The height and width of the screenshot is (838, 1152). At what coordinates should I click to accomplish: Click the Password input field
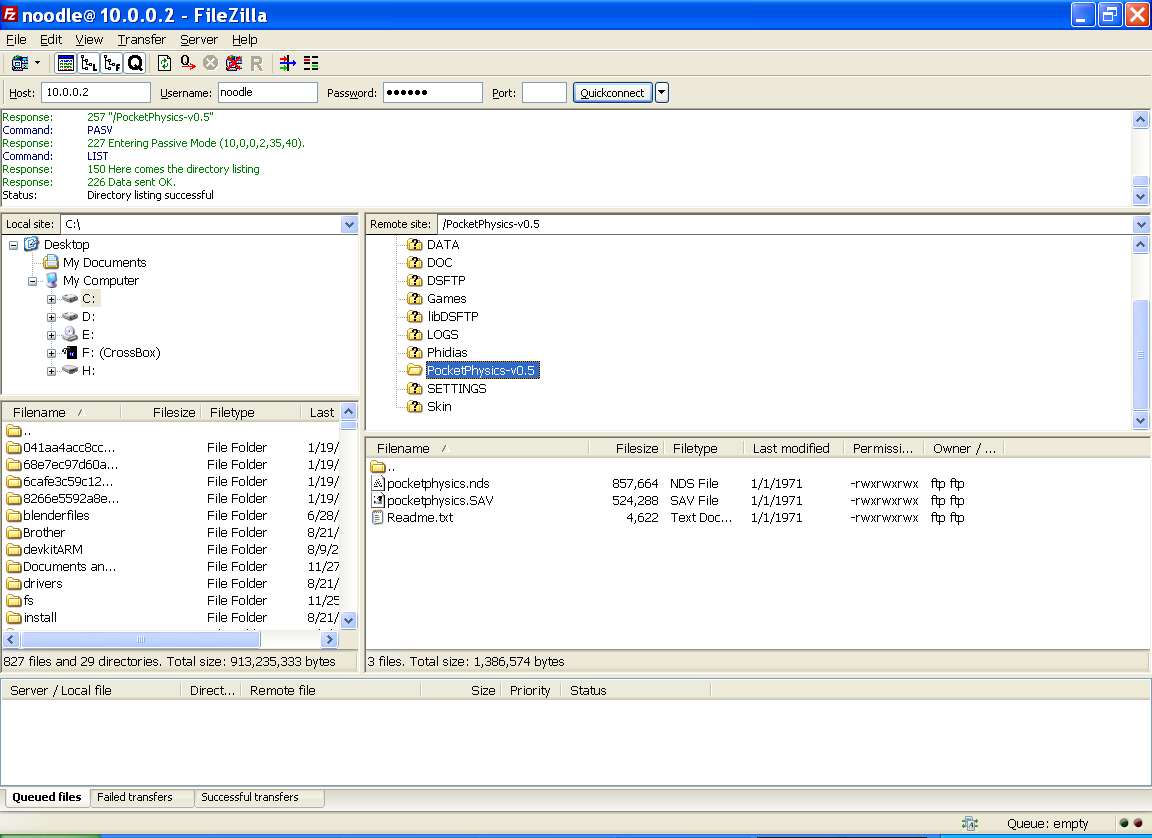point(432,92)
